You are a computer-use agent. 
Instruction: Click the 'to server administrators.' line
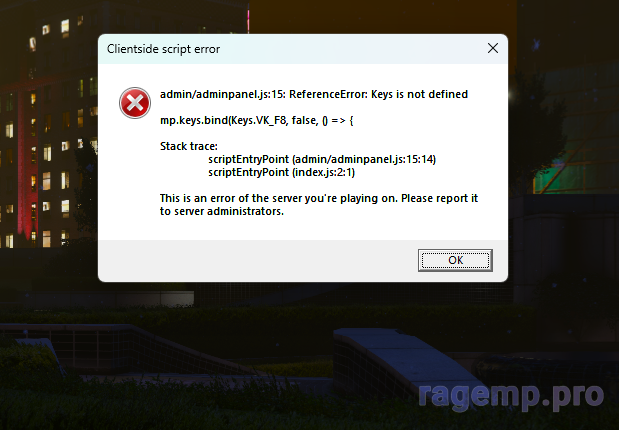tap(222, 211)
